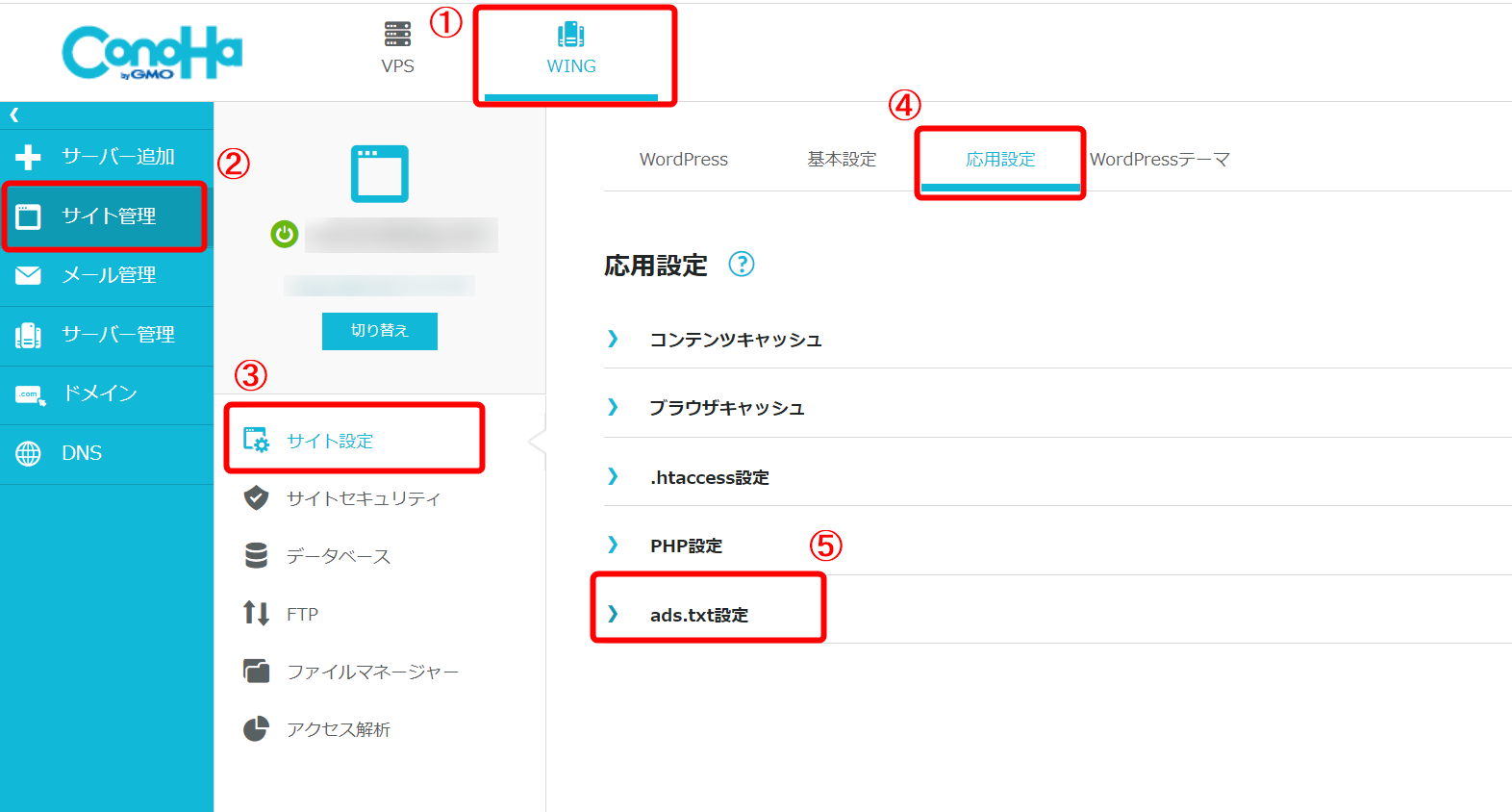Screen dimensions: 1512x812
Task: Click the サイト設定 gear icon
Action: coord(256,440)
